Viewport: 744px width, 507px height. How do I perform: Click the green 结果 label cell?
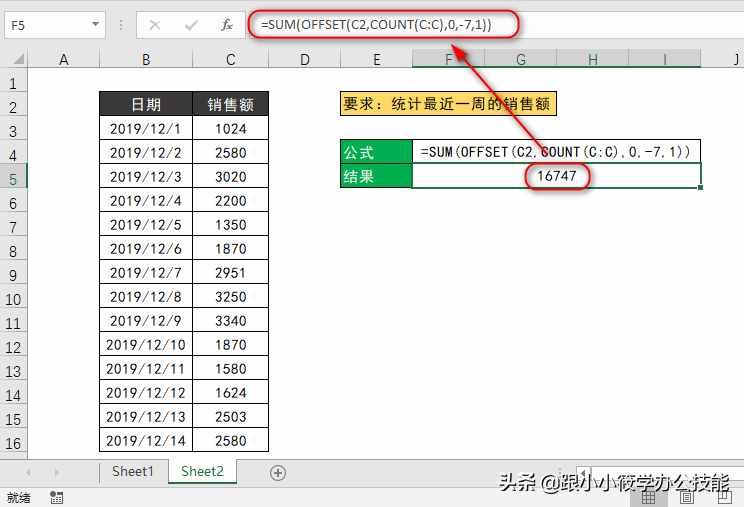[376, 176]
